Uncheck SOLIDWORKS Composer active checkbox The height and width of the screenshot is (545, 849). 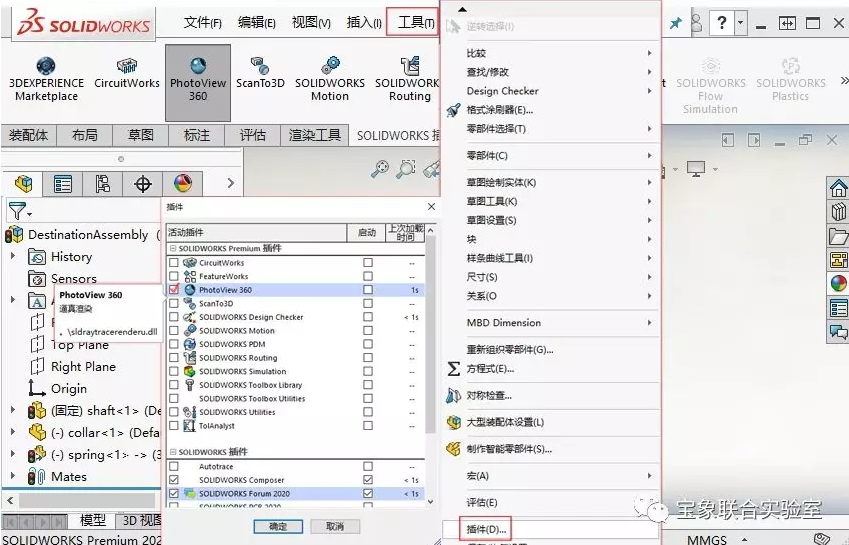pyautogui.click(x=174, y=480)
